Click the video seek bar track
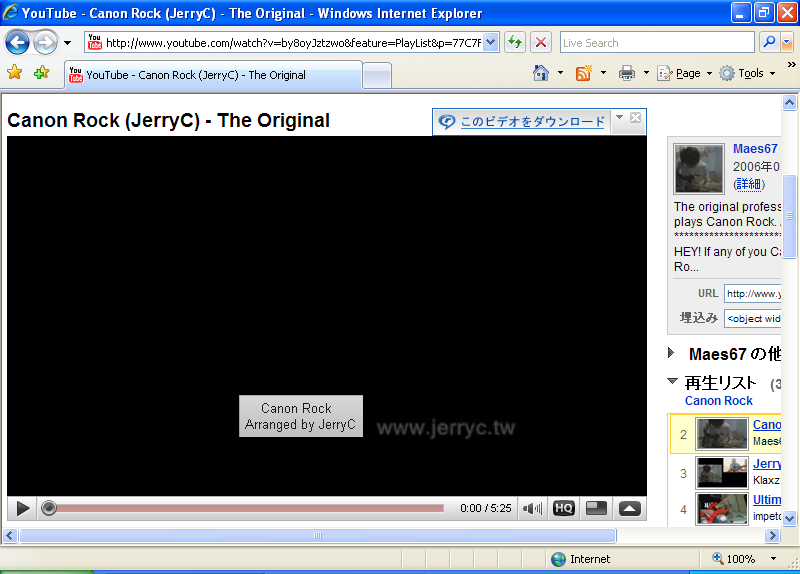Viewport: 800px width, 574px height. [x=250, y=508]
